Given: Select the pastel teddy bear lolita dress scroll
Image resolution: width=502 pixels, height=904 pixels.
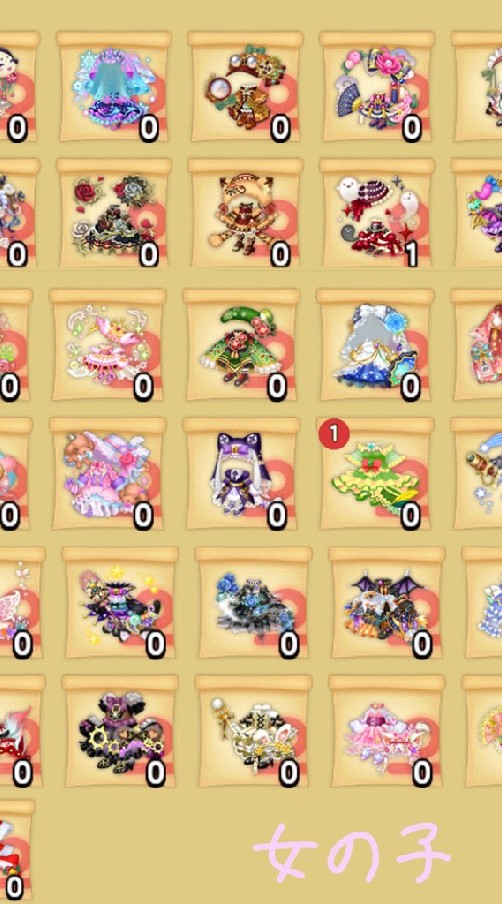Looking at the screenshot, I should click(x=107, y=474).
